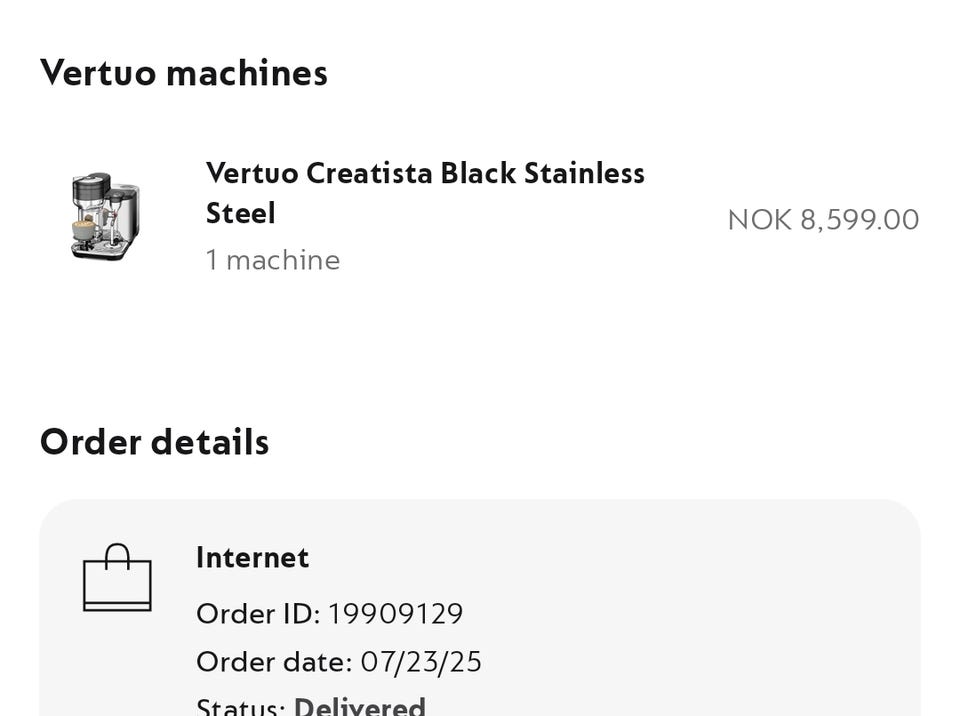Screen dimensions: 960x716
Task: Select the order number 19909129
Action: click(x=395, y=613)
